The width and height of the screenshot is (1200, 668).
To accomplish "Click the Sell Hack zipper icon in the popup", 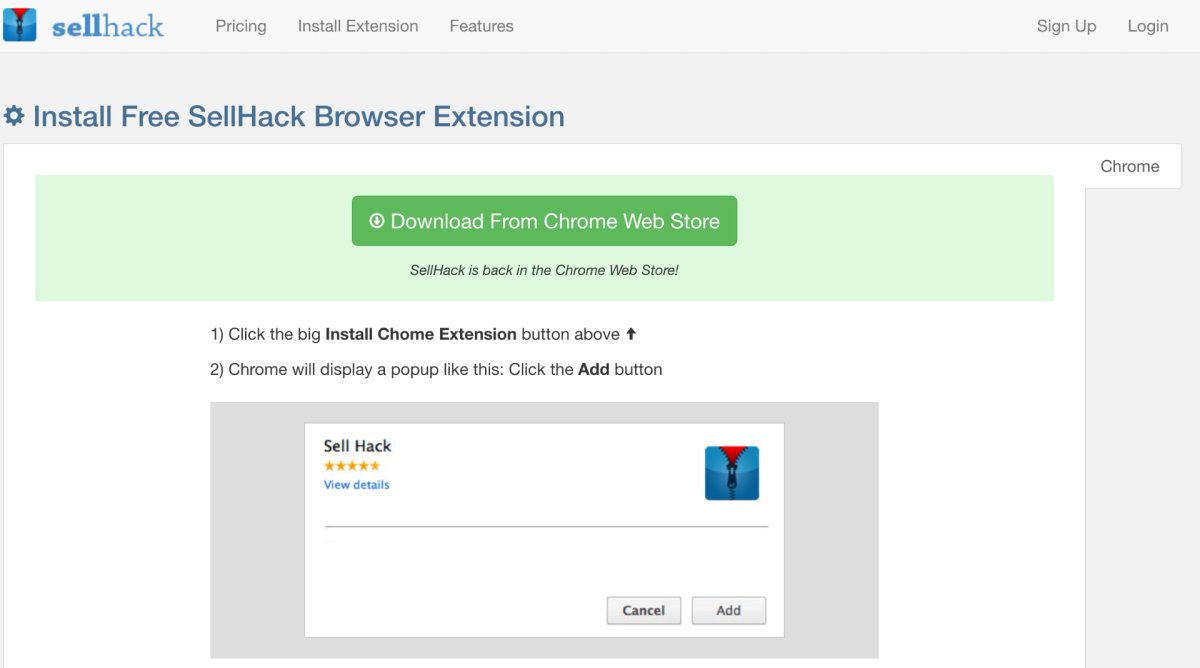I will [732, 473].
